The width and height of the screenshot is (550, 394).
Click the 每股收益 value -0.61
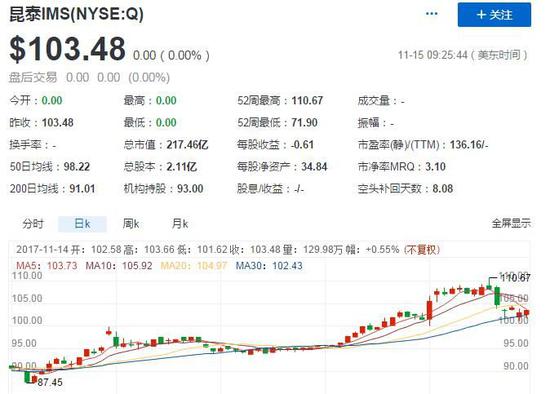click(302, 145)
